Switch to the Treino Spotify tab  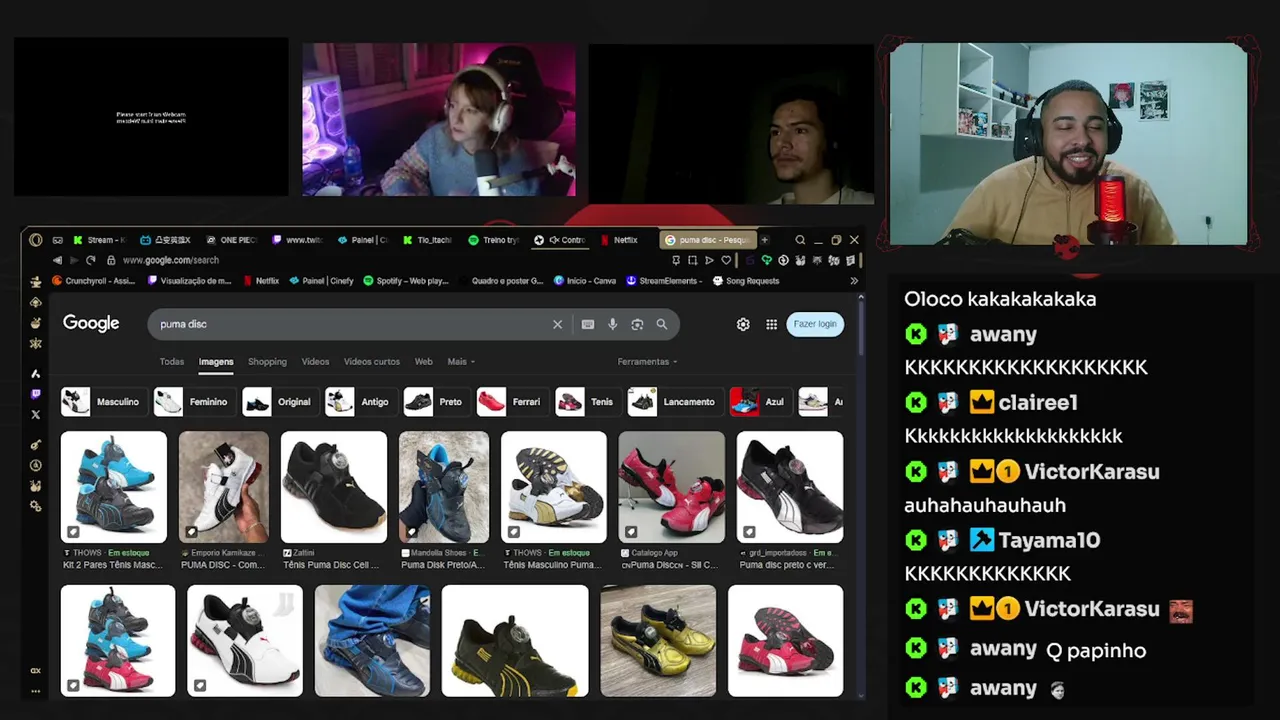[494, 240]
